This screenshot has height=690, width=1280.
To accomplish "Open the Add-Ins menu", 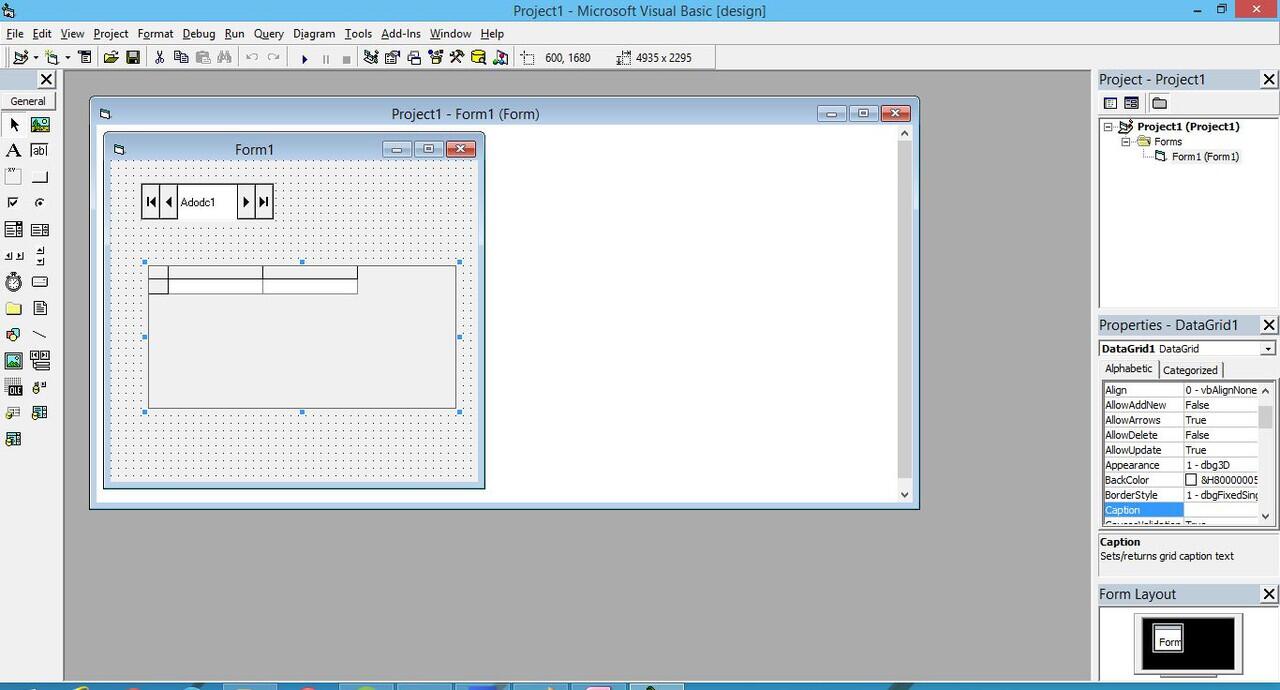I will pos(401,34).
